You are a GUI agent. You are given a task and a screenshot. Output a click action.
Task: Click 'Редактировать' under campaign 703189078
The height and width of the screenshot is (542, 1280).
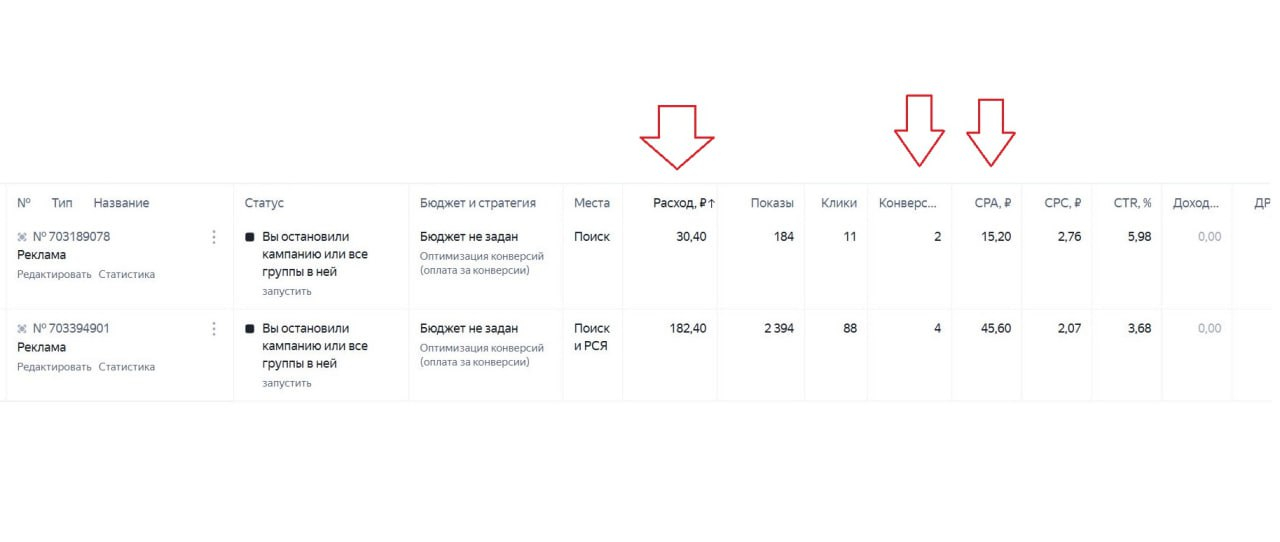click(x=54, y=275)
